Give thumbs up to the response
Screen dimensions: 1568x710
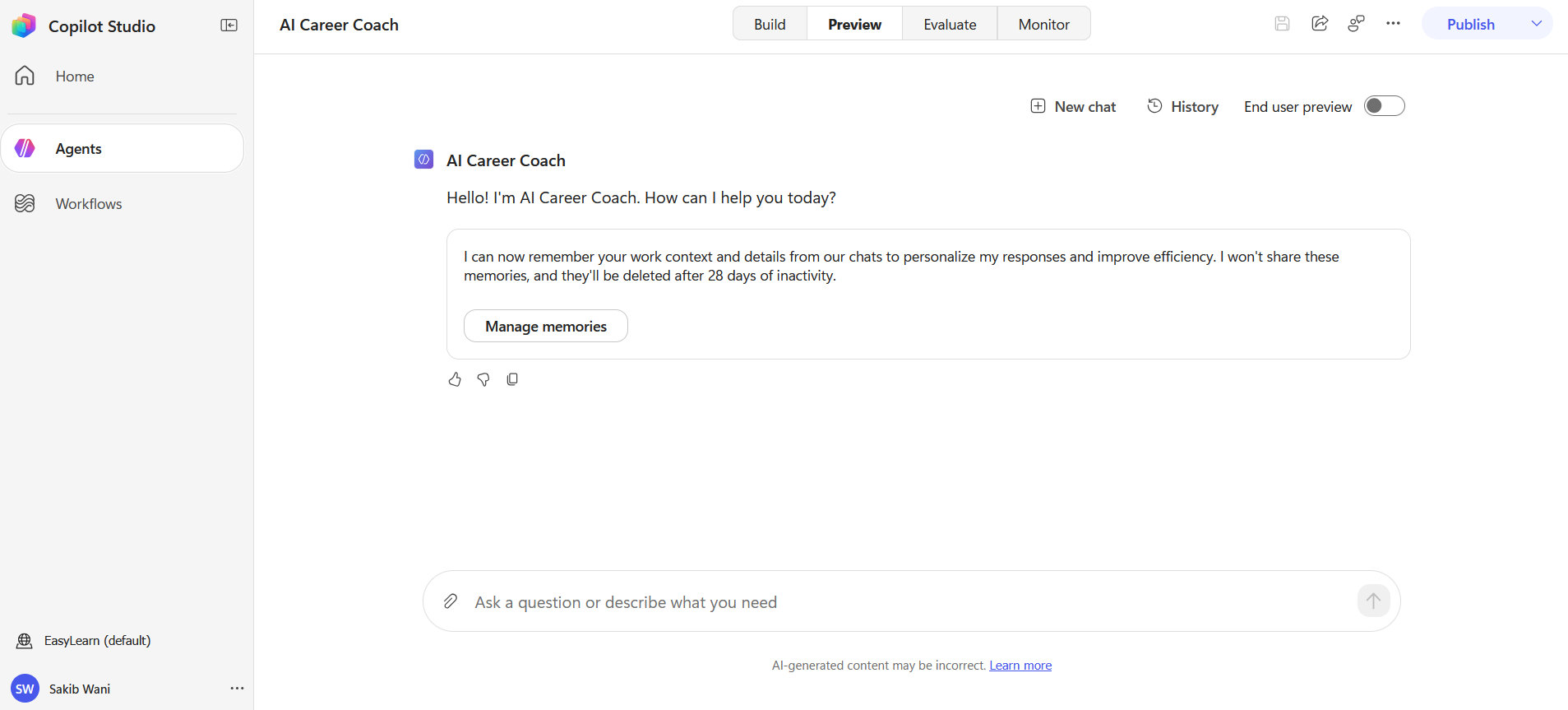click(455, 379)
